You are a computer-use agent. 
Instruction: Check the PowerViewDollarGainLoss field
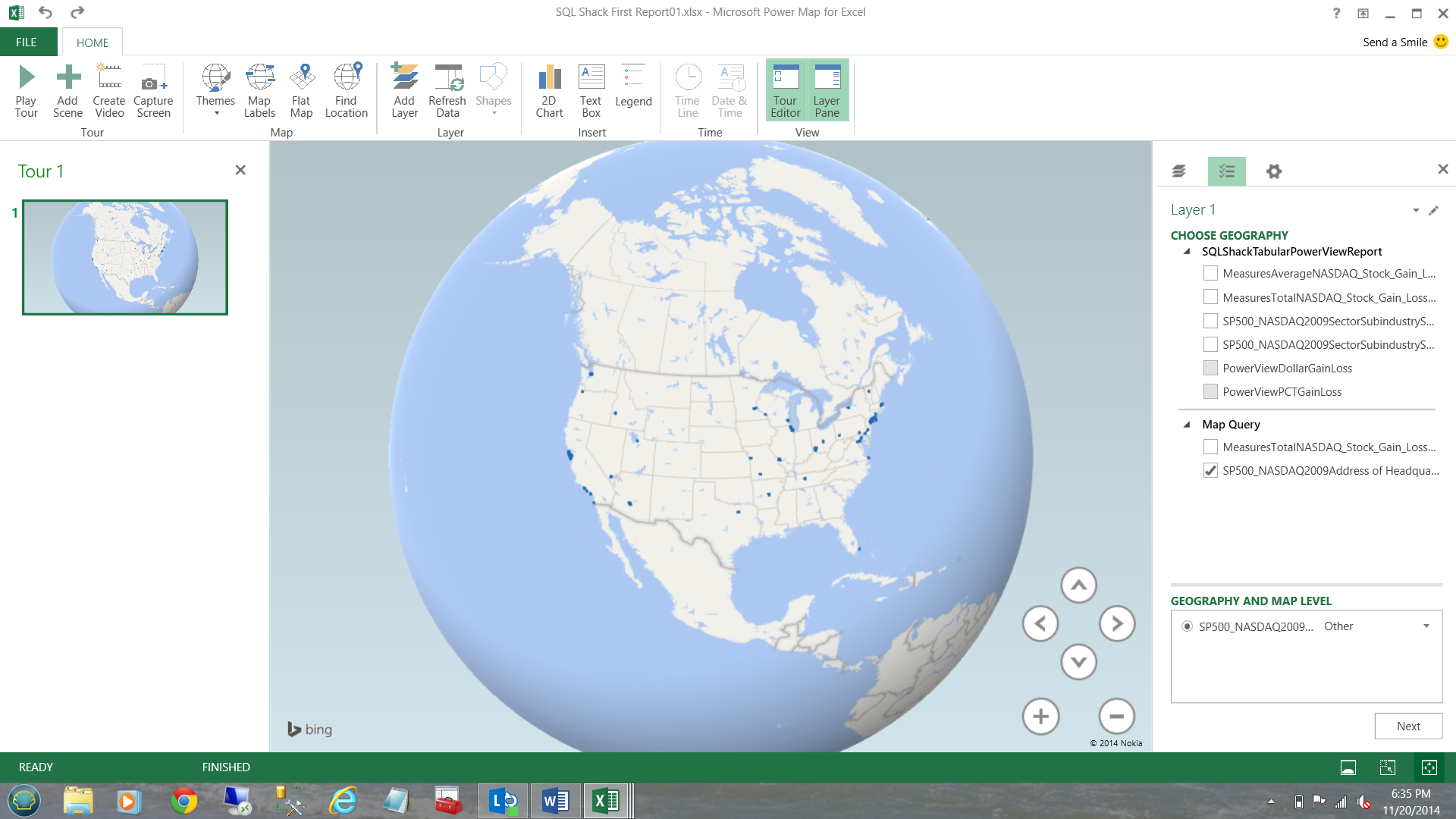(x=1210, y=369)
